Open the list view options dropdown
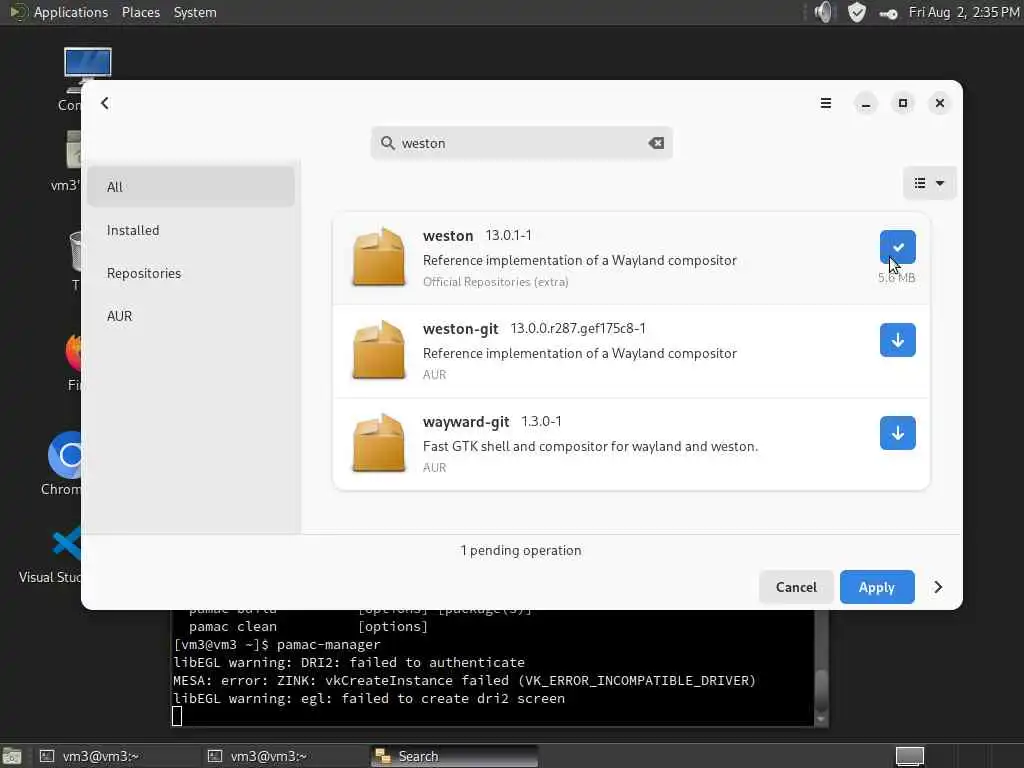Image resolution: width=1024 pixels, height=768 pixels. tap(929, 184)
